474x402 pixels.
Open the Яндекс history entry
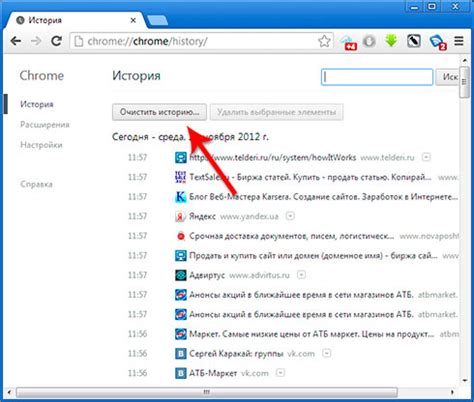(202, 216)
